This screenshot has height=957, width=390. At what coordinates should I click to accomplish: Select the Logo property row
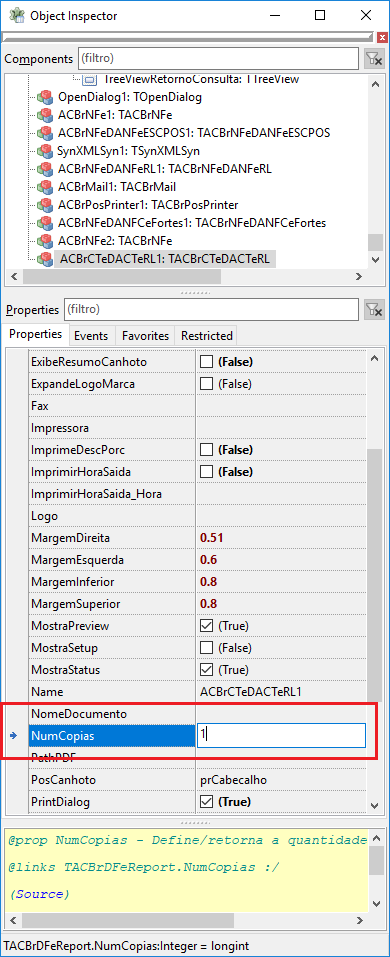[197, 516]
